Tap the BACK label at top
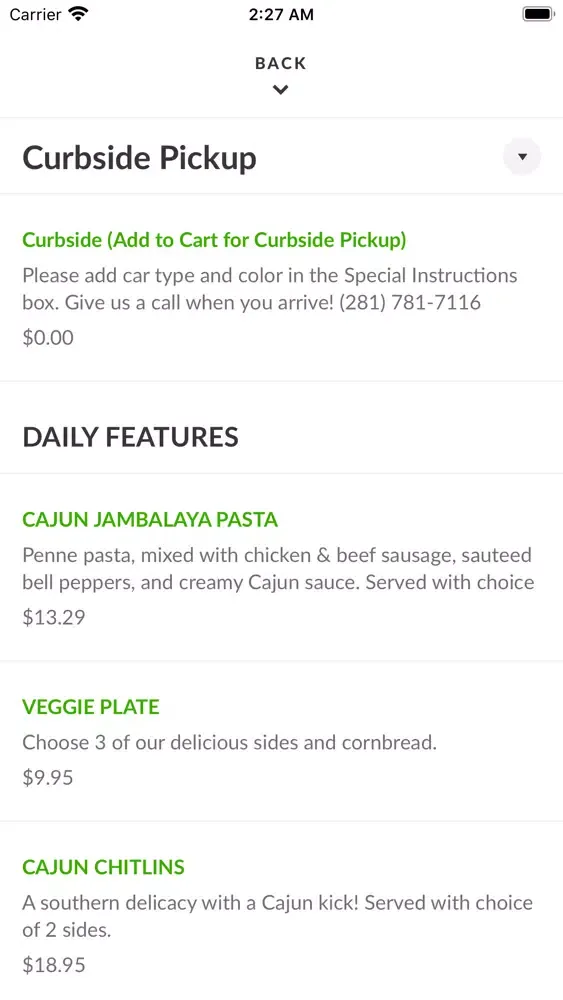The height and width of the screenshot is (1000, 563). (x=281, y=63)
